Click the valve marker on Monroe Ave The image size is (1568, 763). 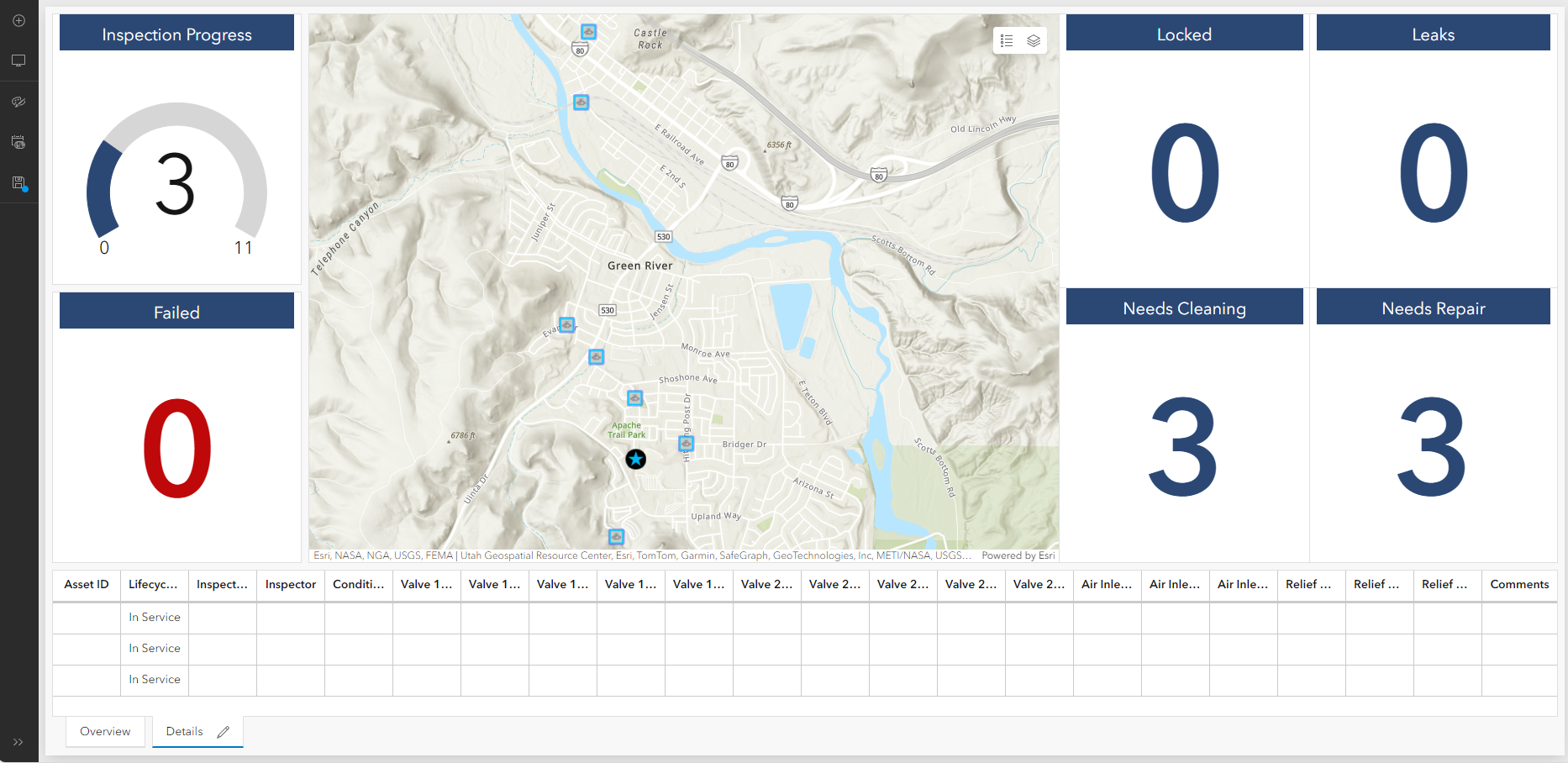[x=597, y=356]
